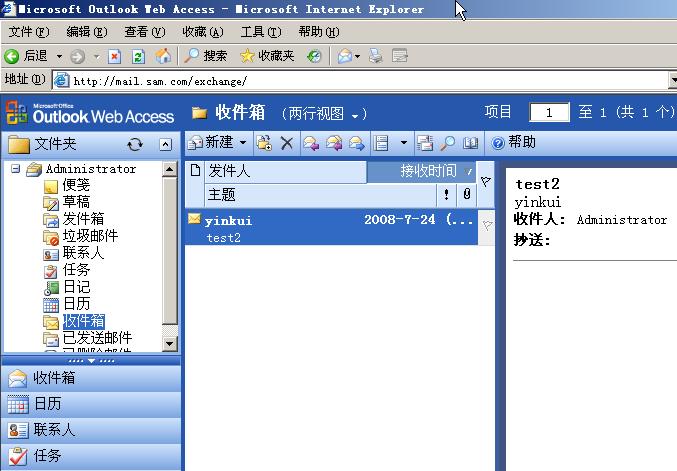
Task: Stop page loading with red X icon
Action: (x=114, y=56)
